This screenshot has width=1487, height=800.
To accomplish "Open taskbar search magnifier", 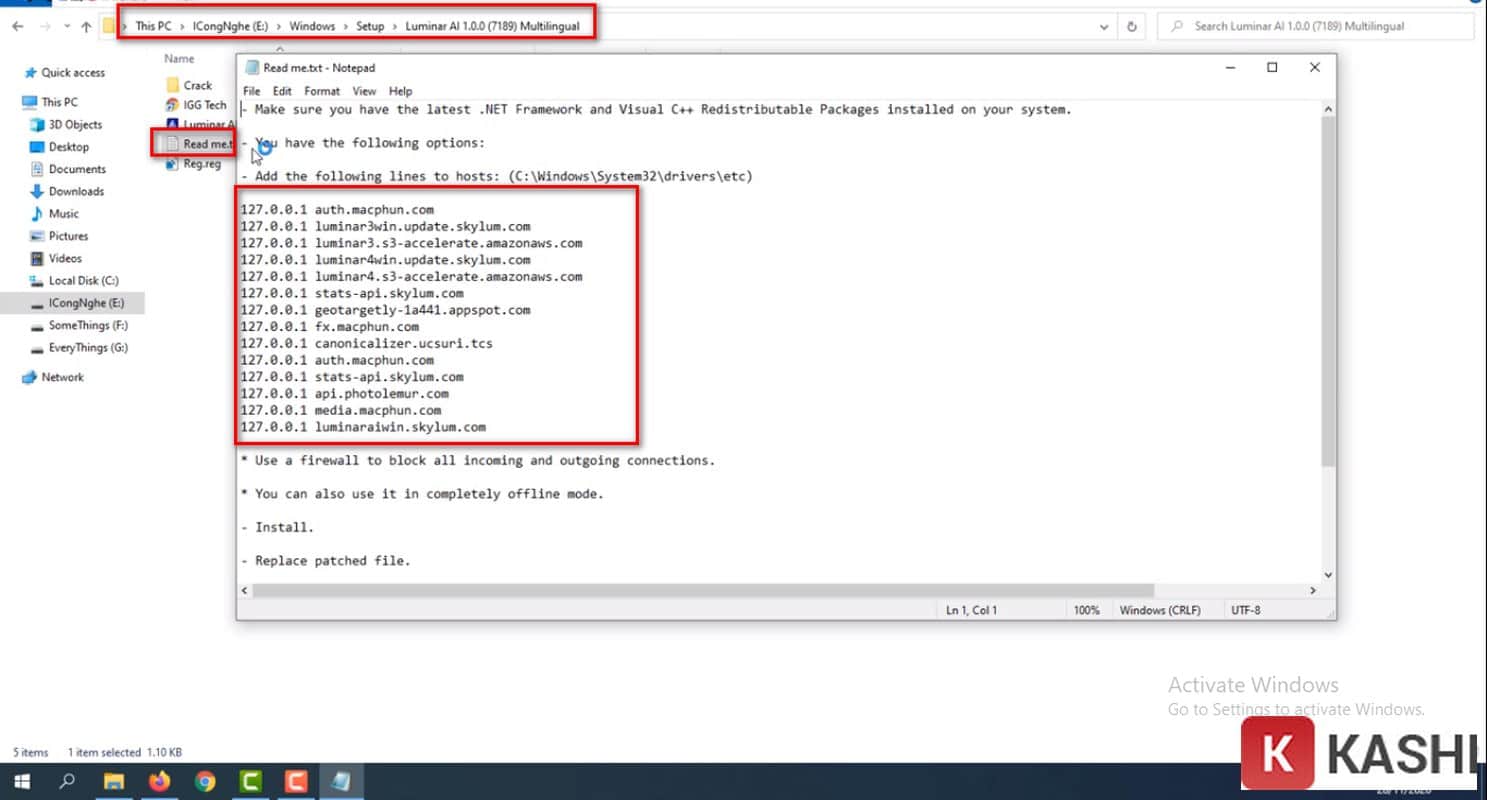I will pyautogui.click(x=67, y=782).
